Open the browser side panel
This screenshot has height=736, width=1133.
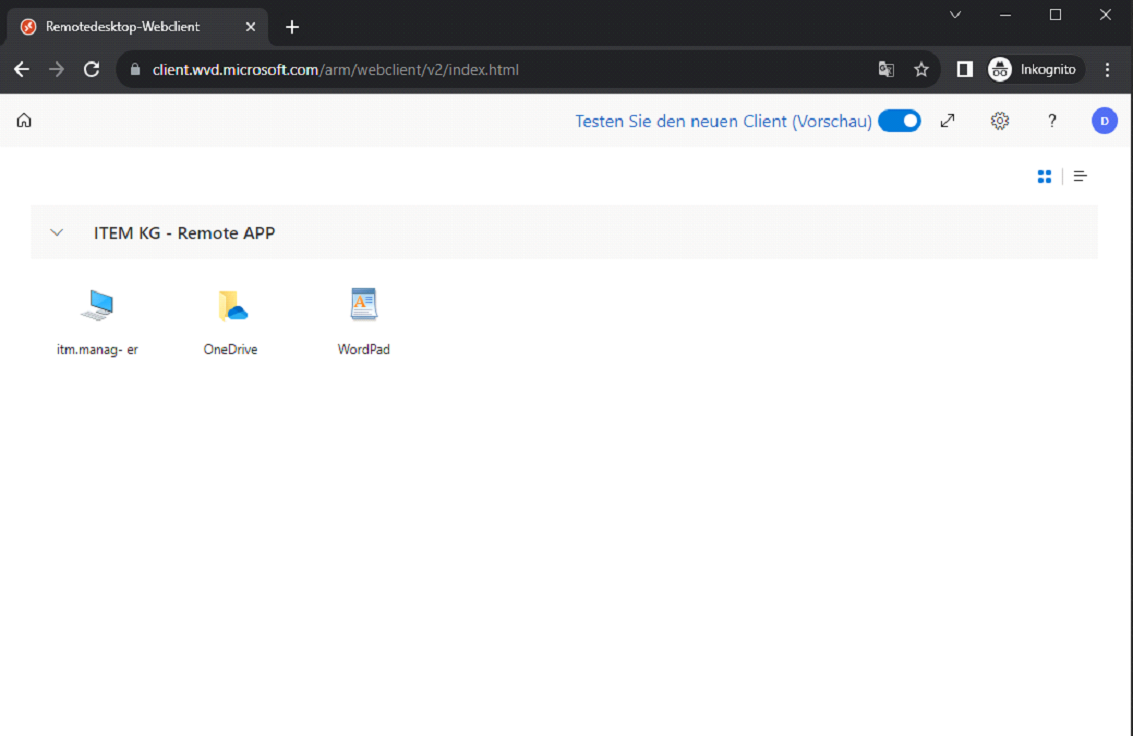(965, 69)
